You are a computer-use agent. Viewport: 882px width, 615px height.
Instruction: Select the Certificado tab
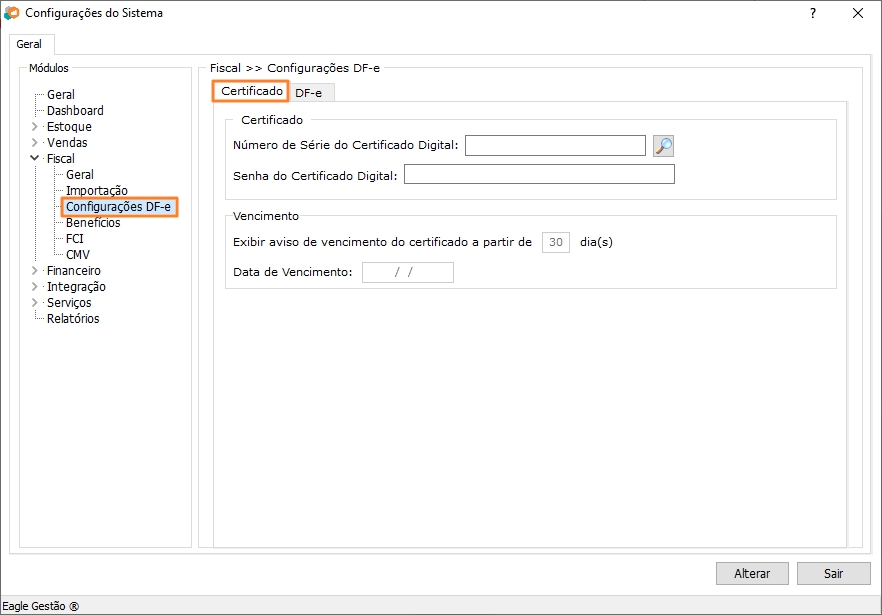(x=251, y=91)
